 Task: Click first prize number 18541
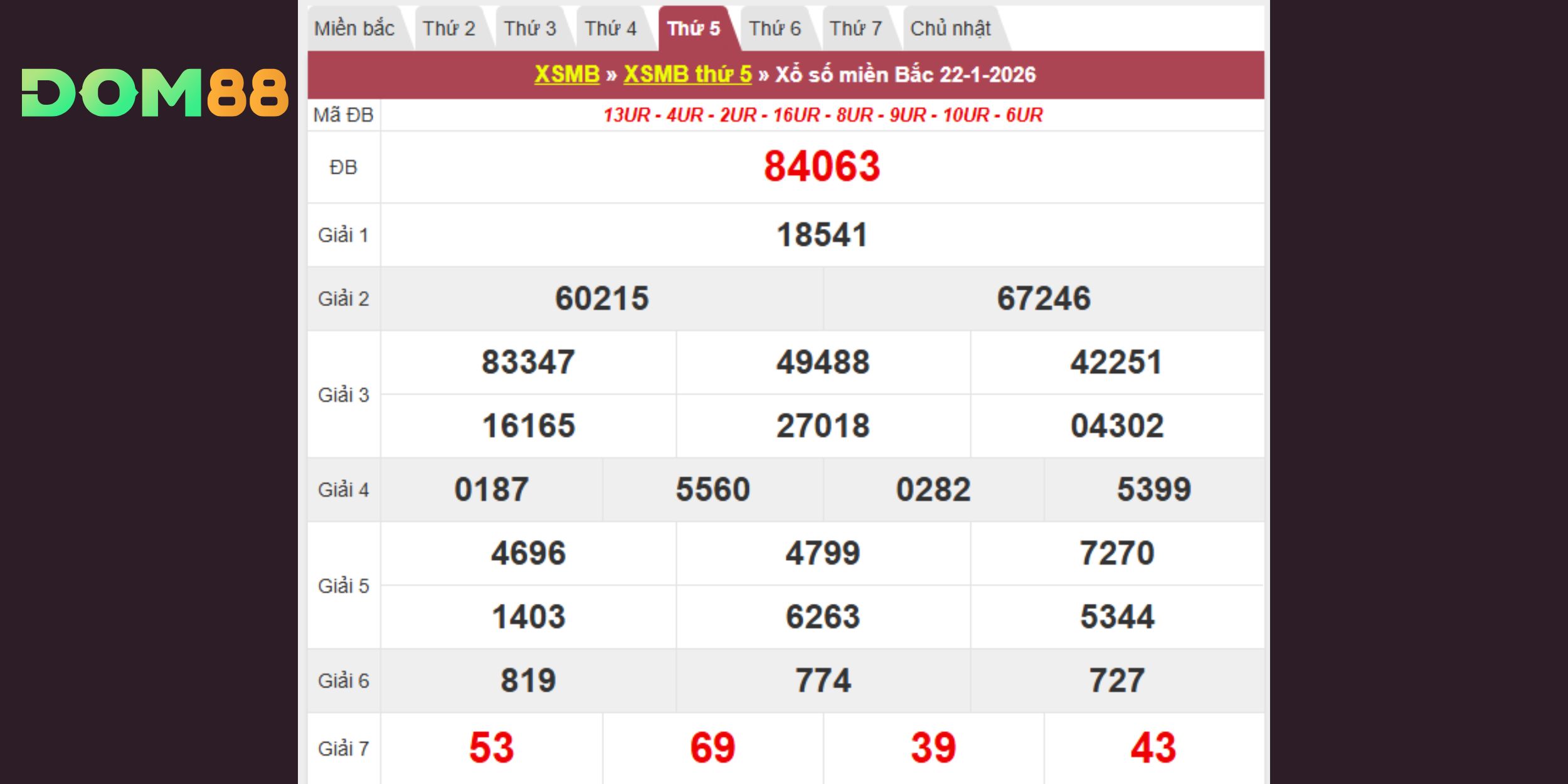[822, 235]
